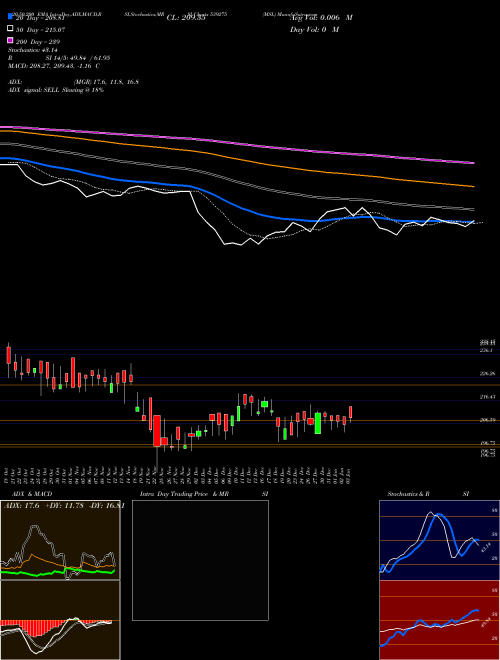Click the 'Stochastics & R' panel title
The height and width of the screenshot is (660, 500).
tap(408, 494)
